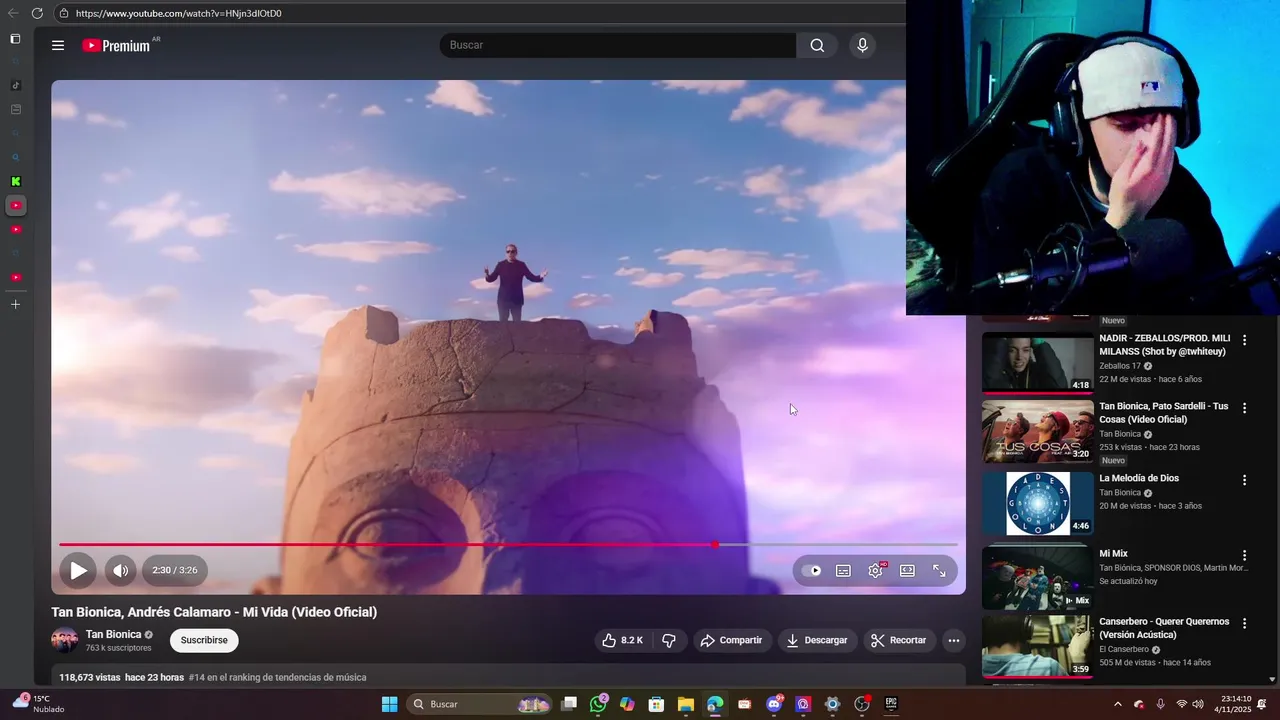Screen dimensions: 1280x720
Task: Open WhatsApp from the taskbar
Action: pyautogui.click(x=598, y=704)
